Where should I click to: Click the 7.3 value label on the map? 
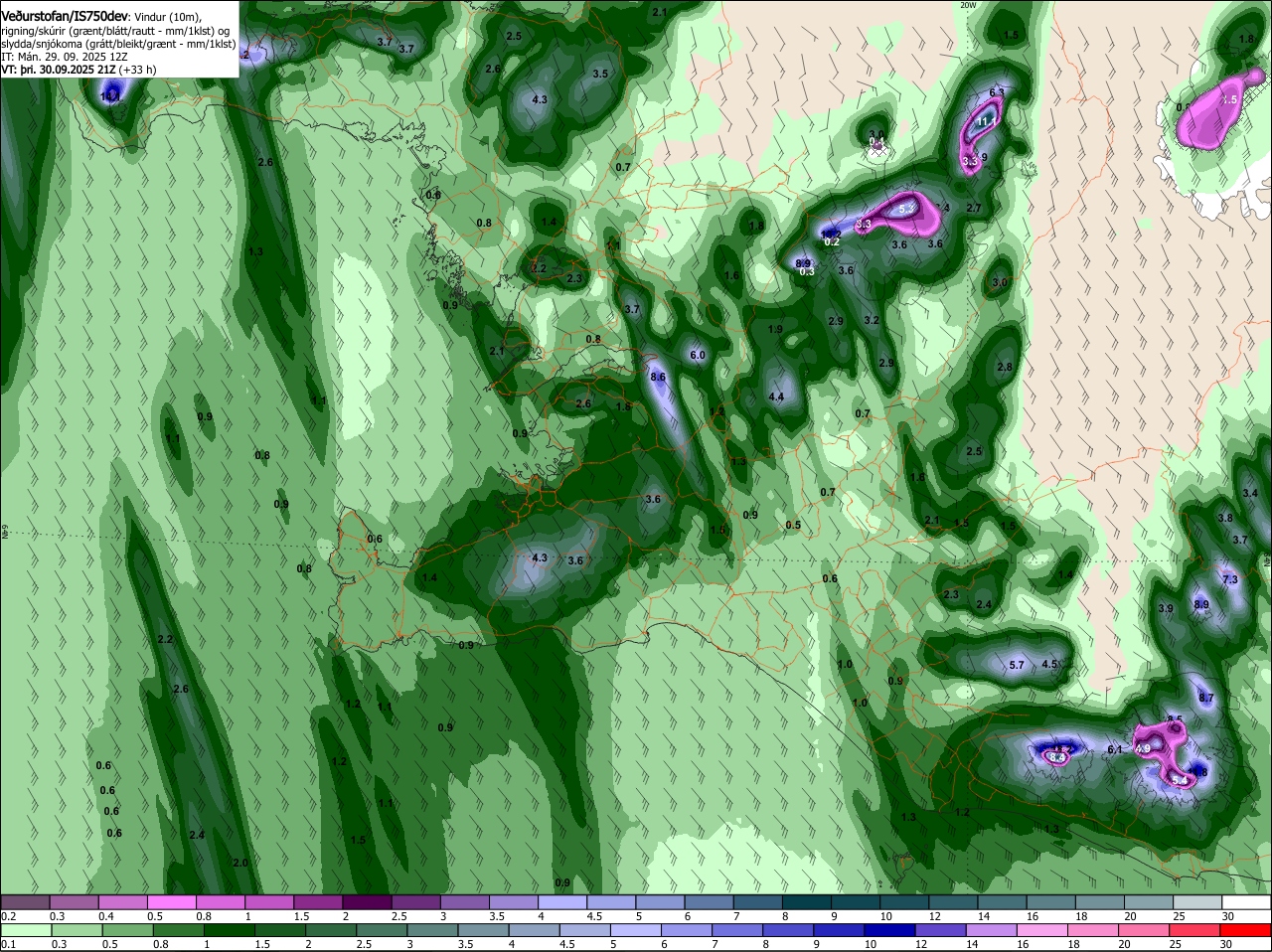pyautogui.click(x=1229, y=579)
